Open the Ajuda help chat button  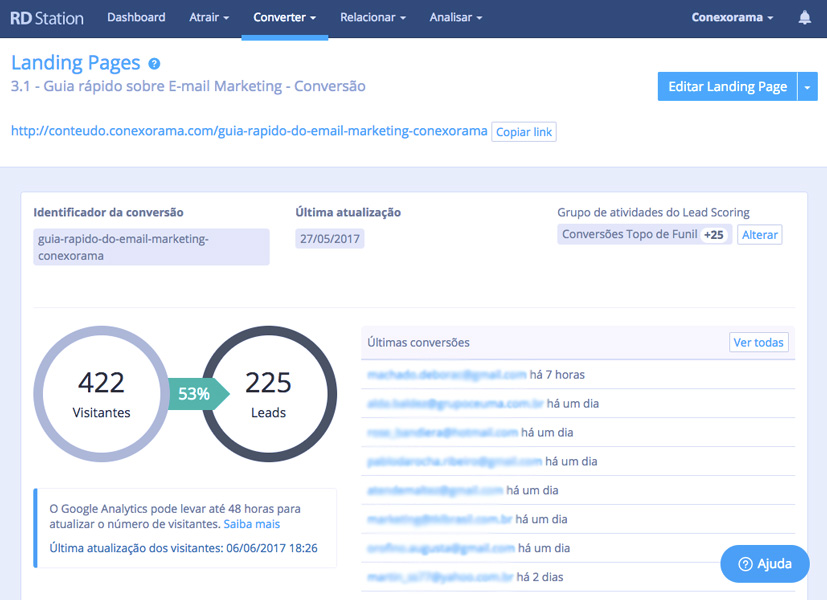tap(765, 564)
